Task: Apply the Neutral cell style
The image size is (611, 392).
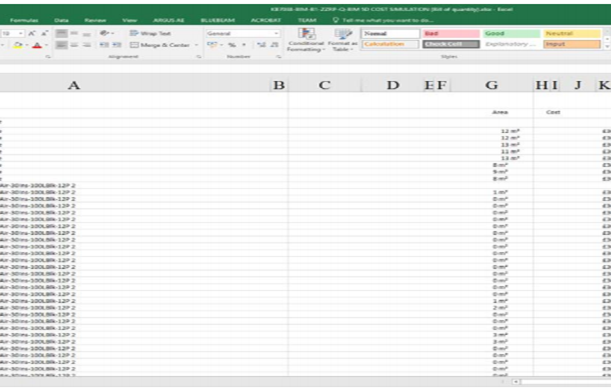Action: coord(572,34)
